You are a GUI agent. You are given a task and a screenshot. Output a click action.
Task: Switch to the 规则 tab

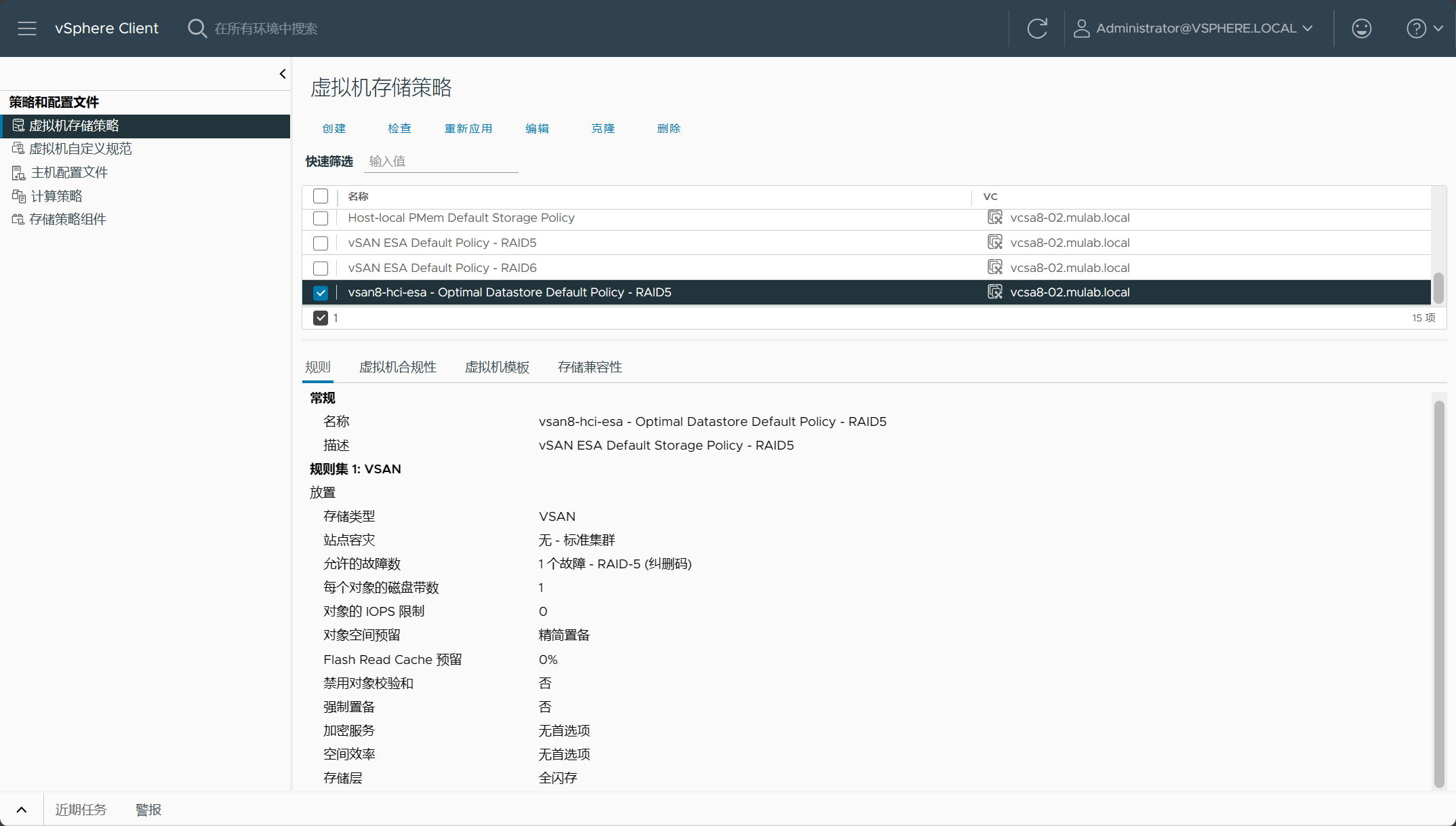(x=318, y=367)
